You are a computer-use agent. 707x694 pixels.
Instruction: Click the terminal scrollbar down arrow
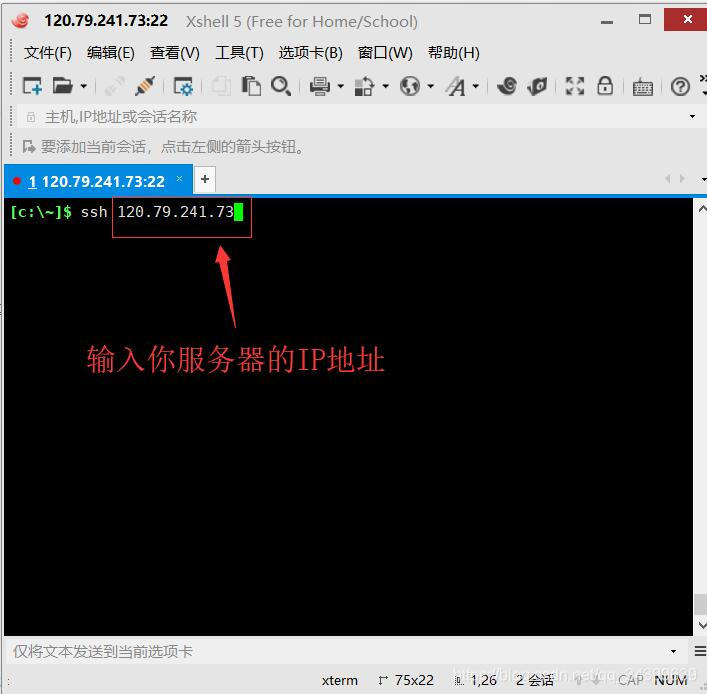point(702,625)
